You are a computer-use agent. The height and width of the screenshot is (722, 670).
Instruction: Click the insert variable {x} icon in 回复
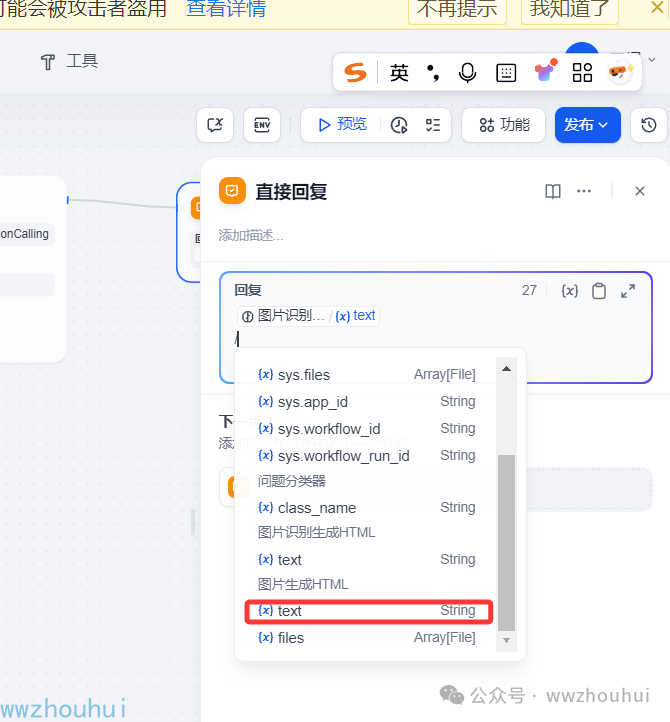[x=570, y=291]
